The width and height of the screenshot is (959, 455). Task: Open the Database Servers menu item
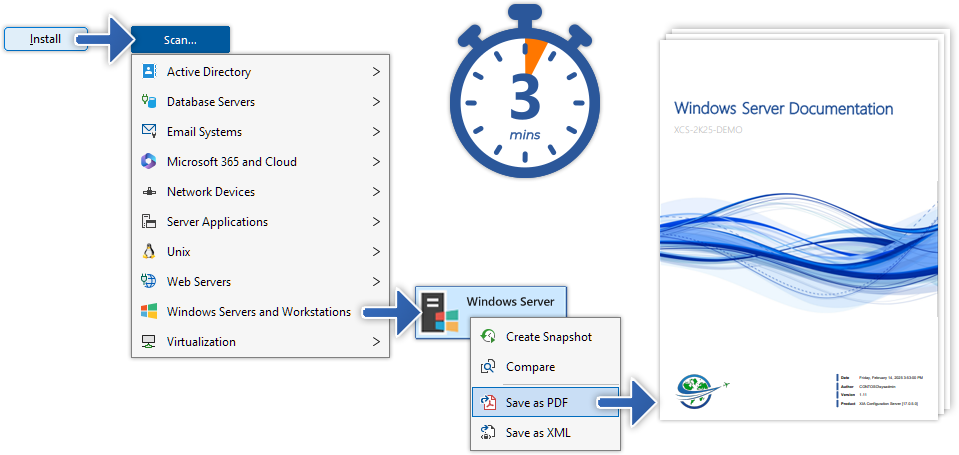[x=261, y=102]
